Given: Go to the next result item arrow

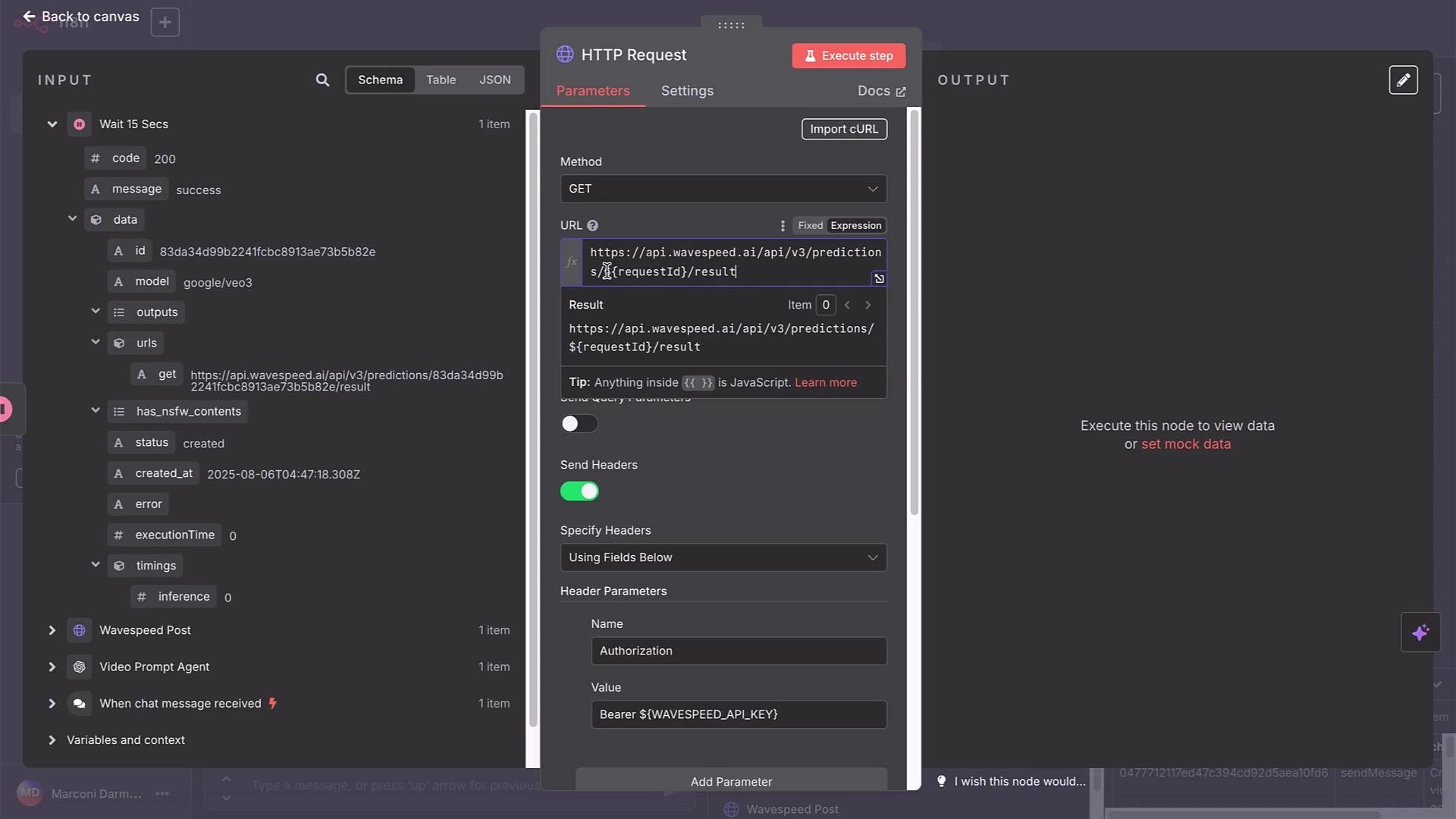Looking at the screenshot, I should click(868, 305).
